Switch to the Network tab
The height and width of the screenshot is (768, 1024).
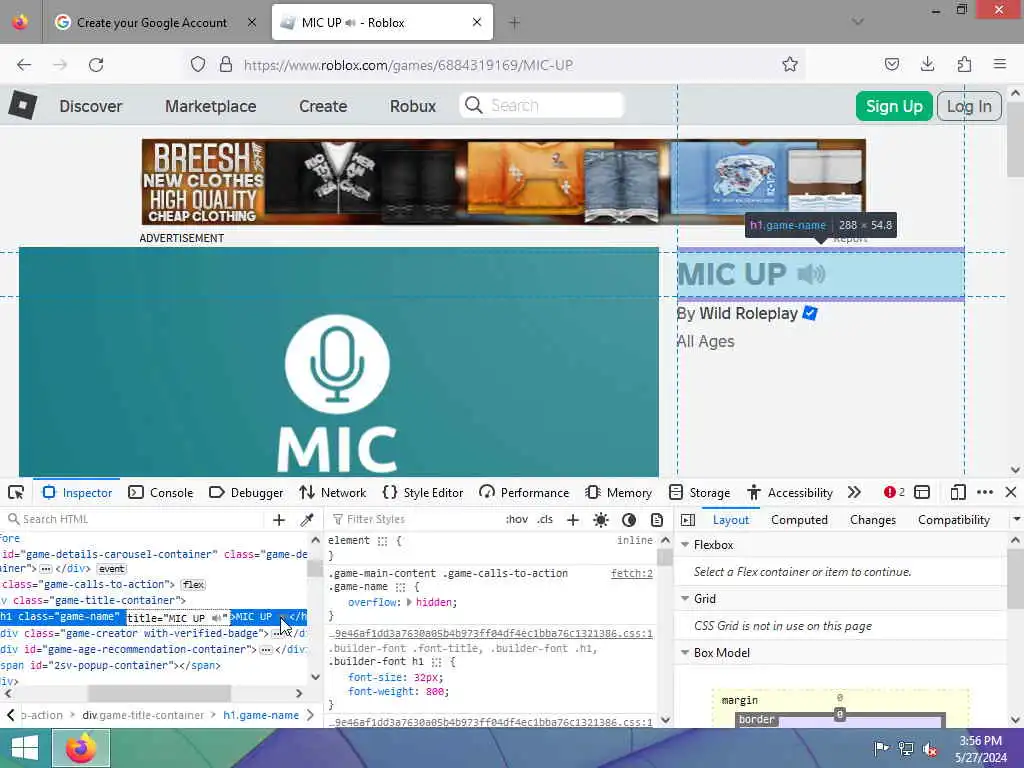(x=333, y=492)
